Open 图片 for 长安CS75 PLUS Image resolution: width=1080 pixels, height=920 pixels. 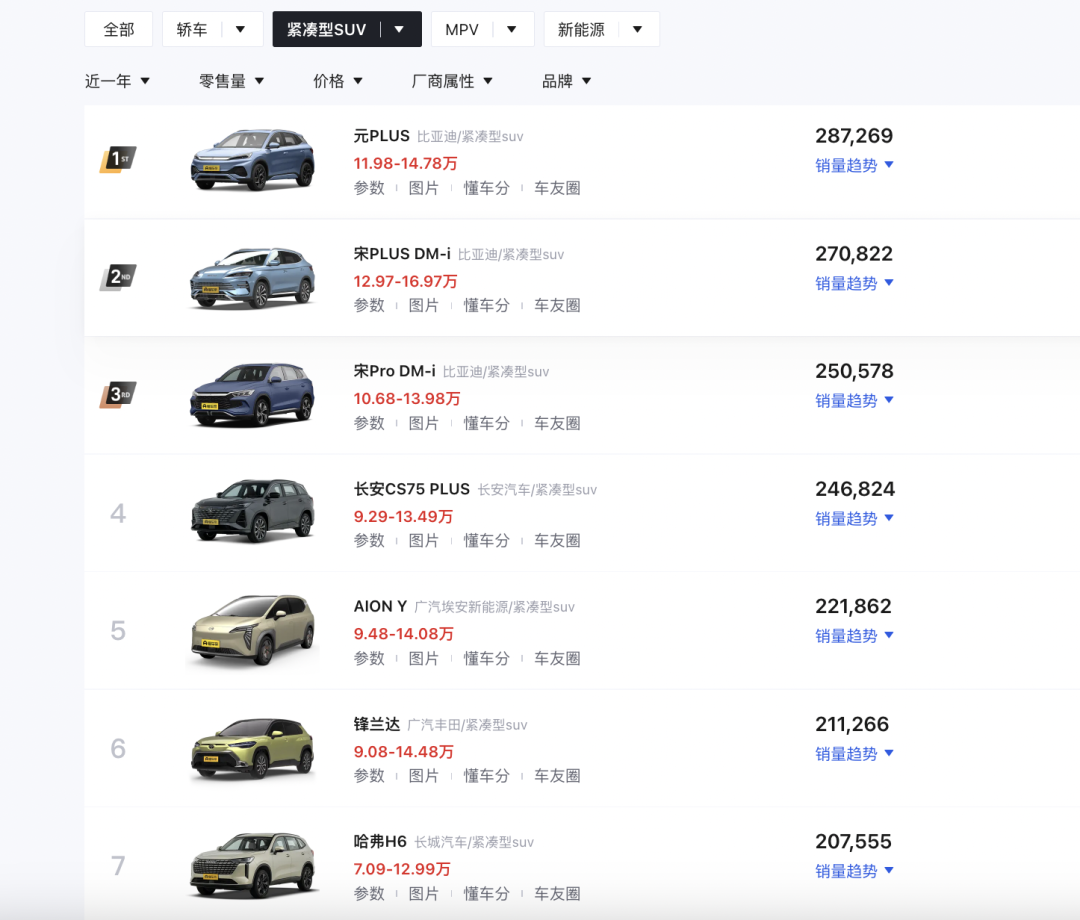pyautogui.click(x=424, y=541)
